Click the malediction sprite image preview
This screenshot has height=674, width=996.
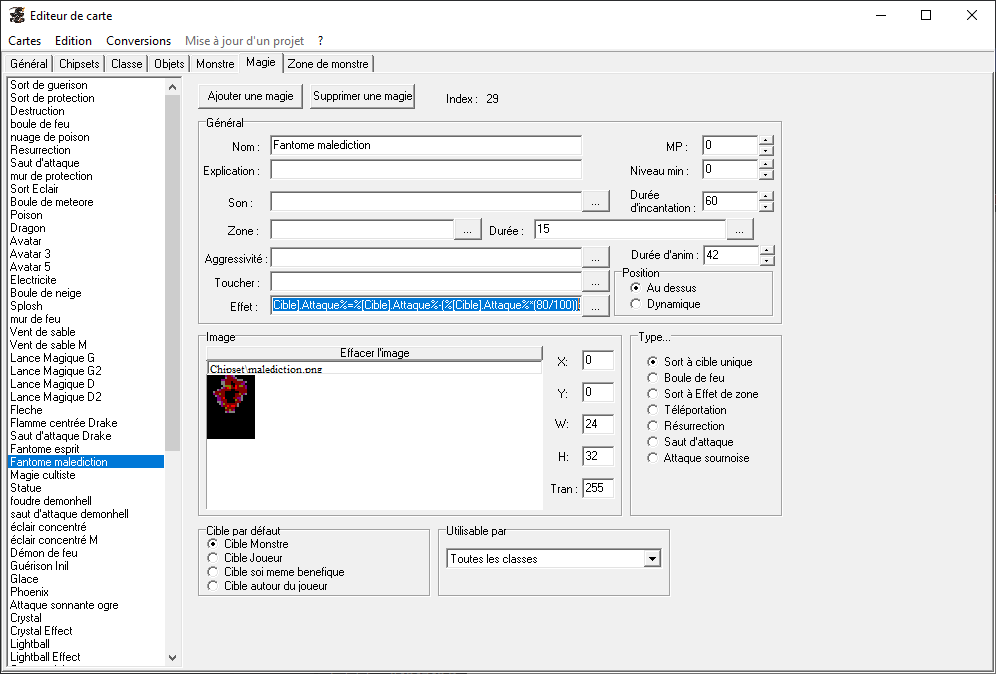[231, 406]
